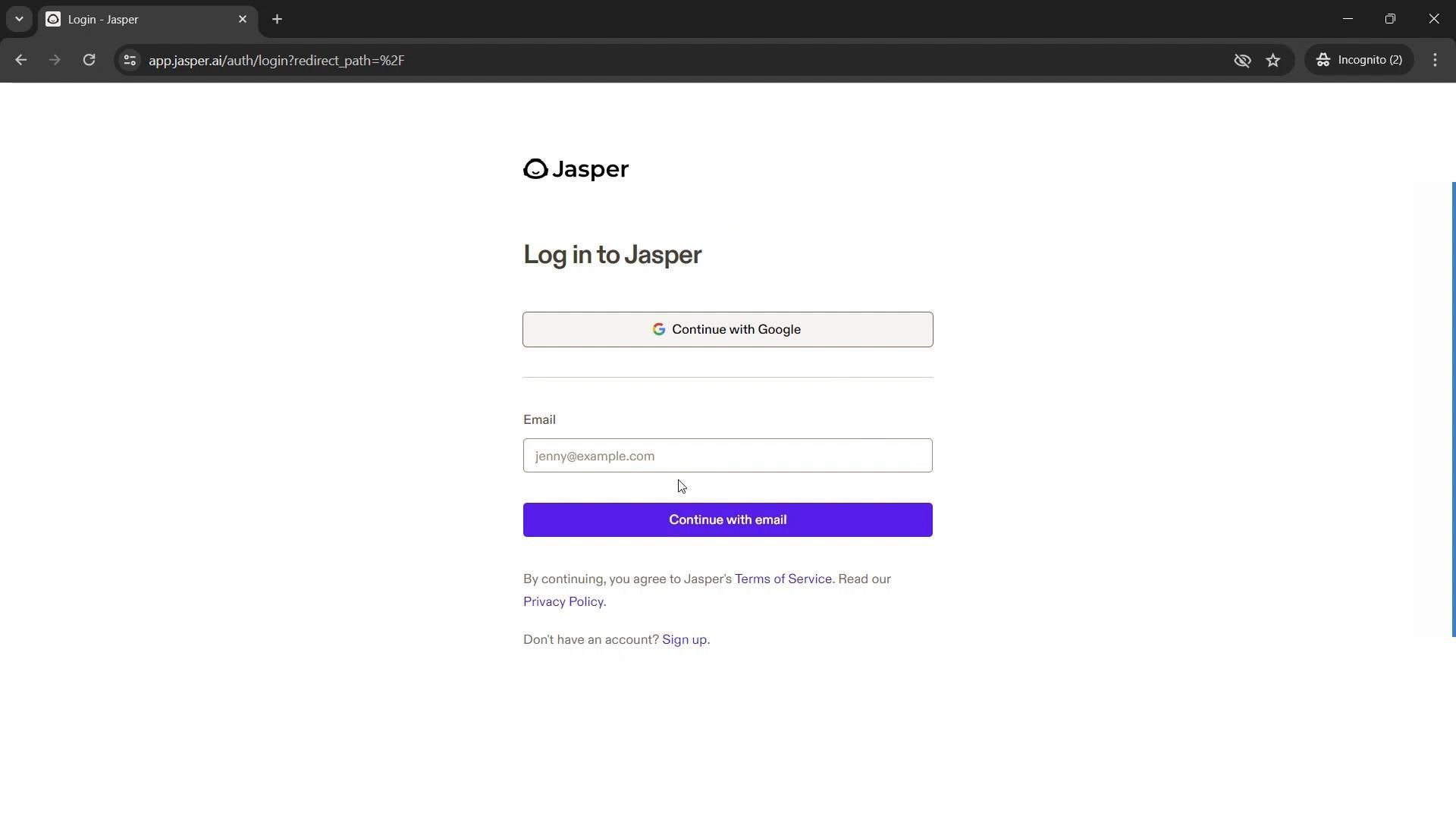Click the Jasper logo icon

pos(535,169)
